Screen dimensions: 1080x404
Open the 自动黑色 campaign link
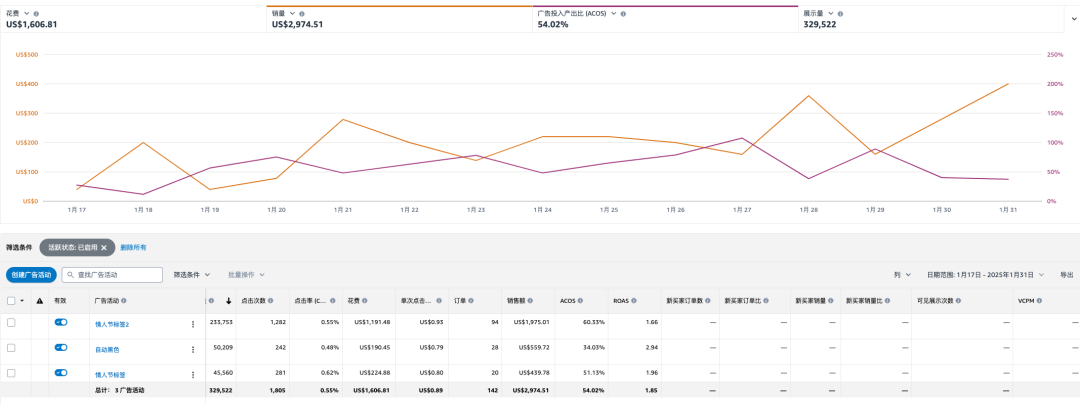[x=107, y=350]
